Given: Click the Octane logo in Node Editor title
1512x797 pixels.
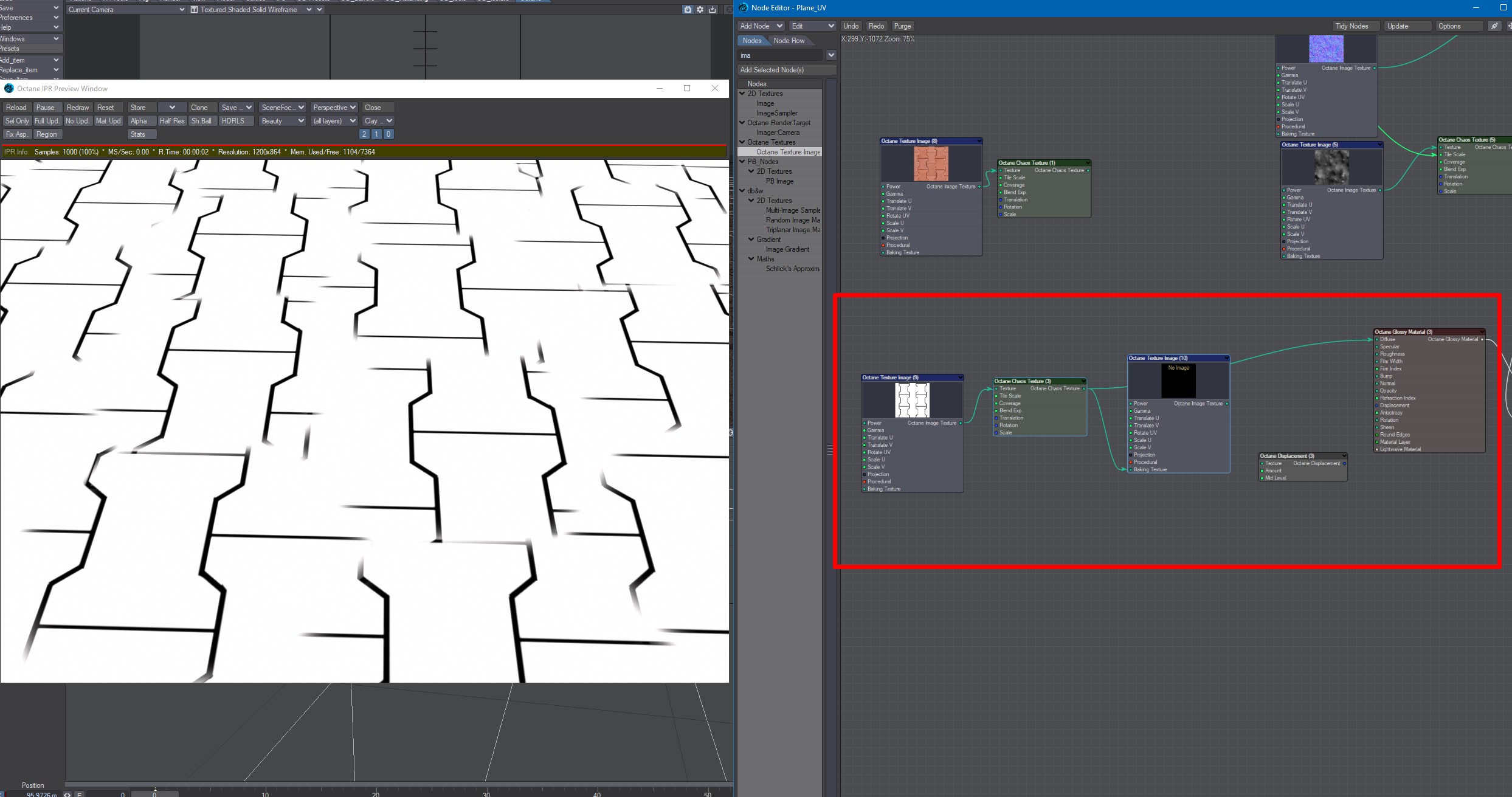Looking at the screenshot, I should pyautogui.click(x=743, y=7).
